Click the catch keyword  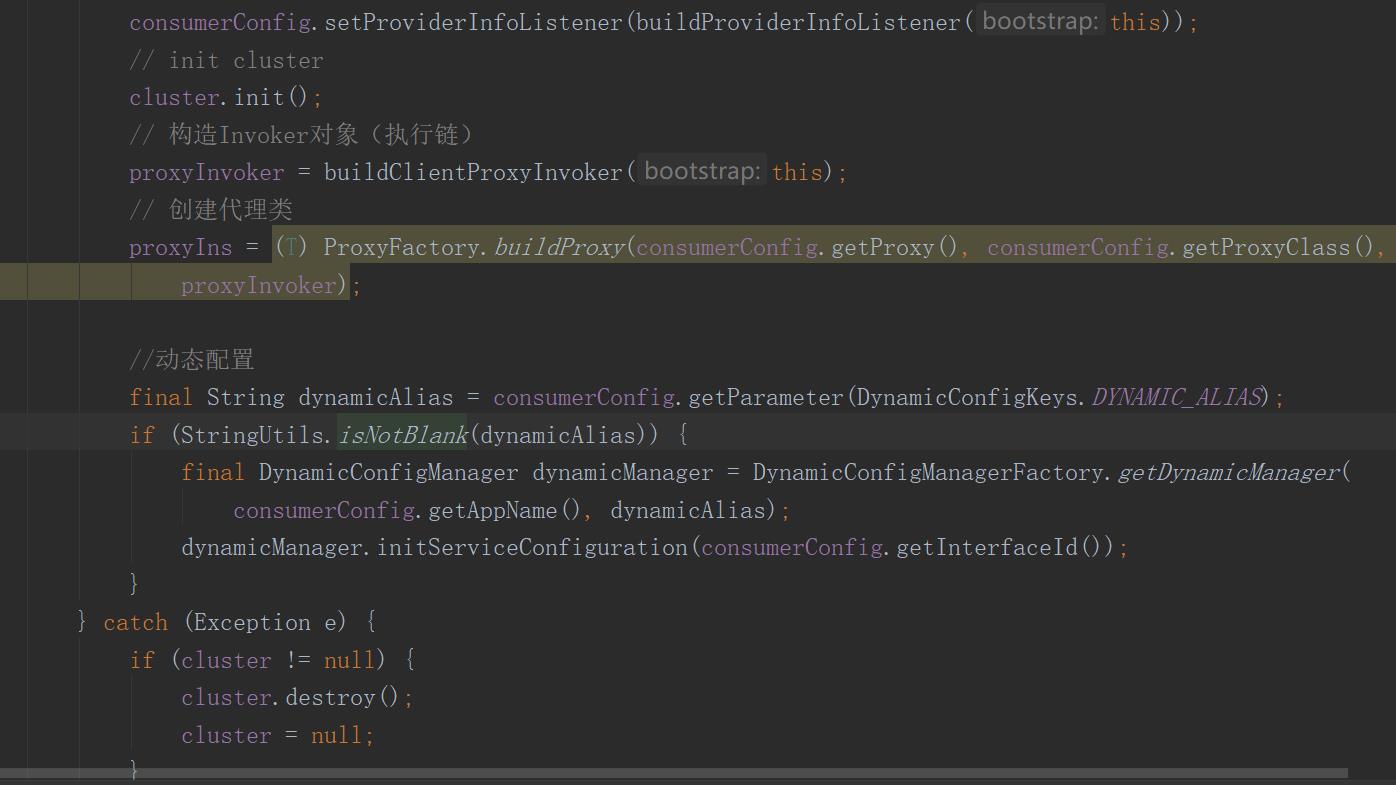135,622
